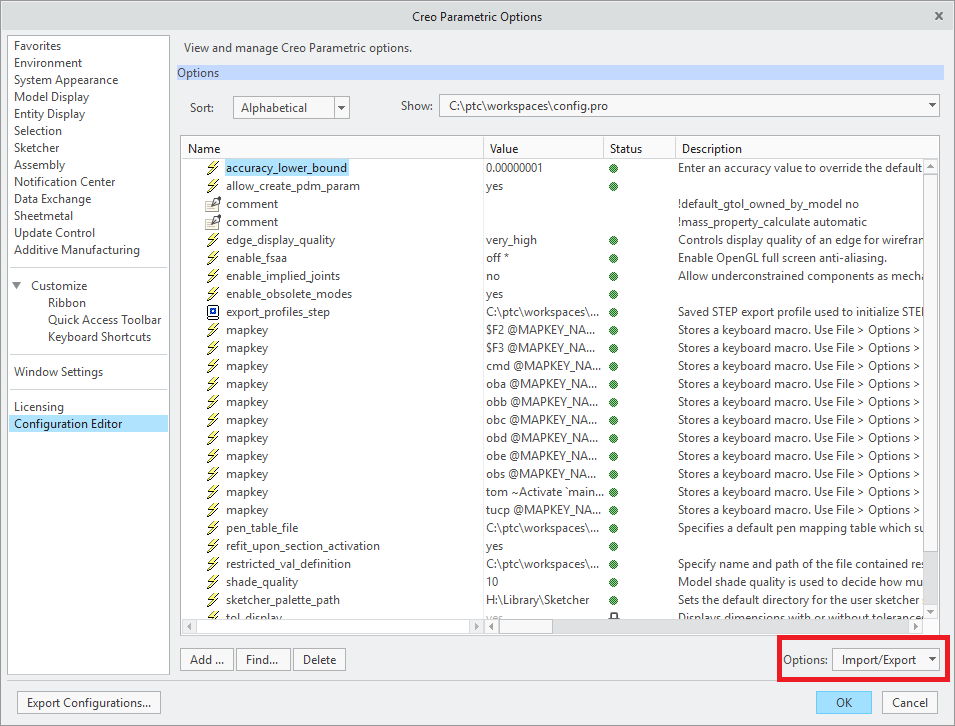The width and height of the screenshot is (955, 726).
Task: Open the Sheetmetal settings page
Action: pos(43,215)
